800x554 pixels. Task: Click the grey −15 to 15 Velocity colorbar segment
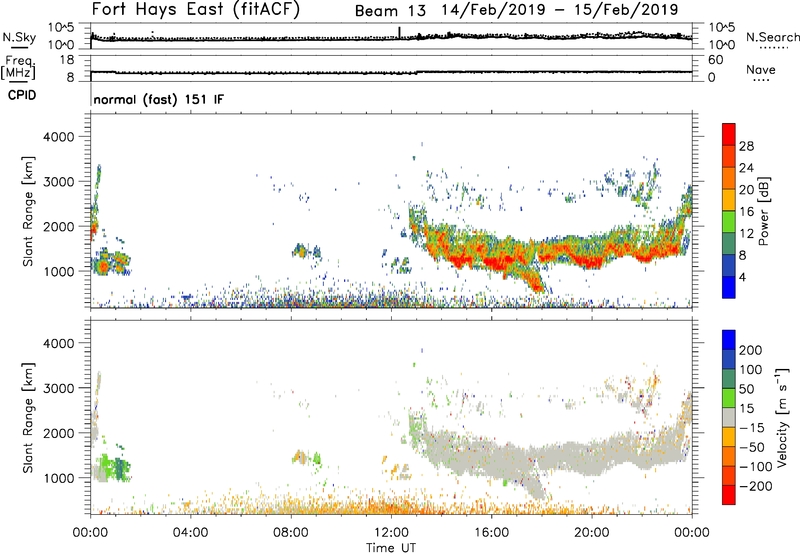[729, 417]
